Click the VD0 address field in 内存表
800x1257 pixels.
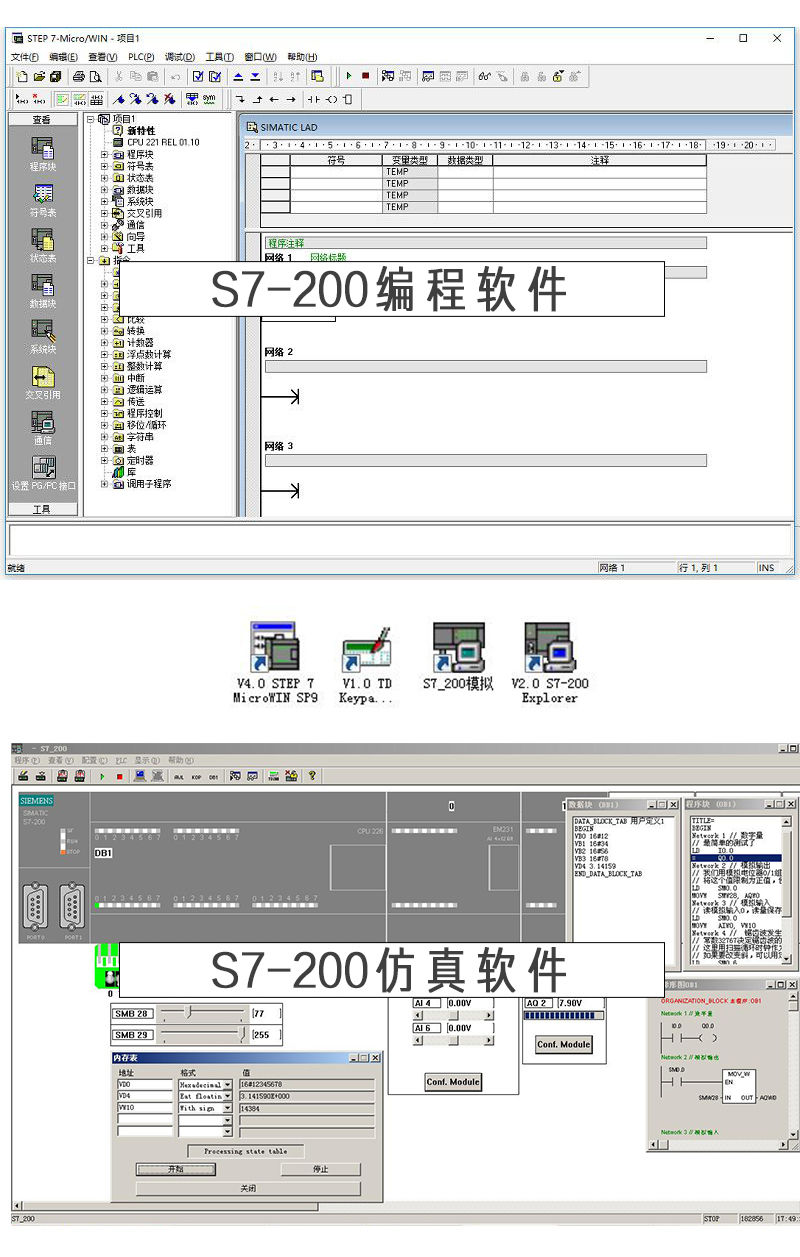pos(146,1084)
